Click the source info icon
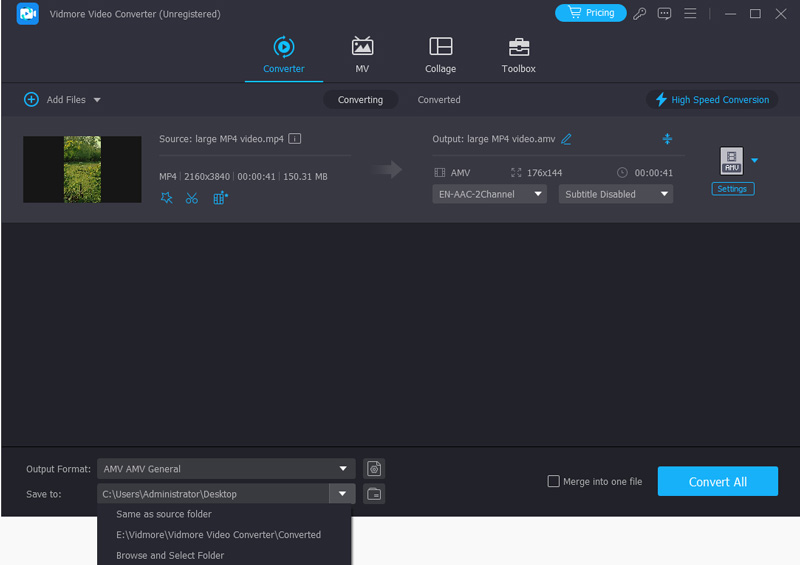The height and width of the screenshot is (565, 800). 295,139
